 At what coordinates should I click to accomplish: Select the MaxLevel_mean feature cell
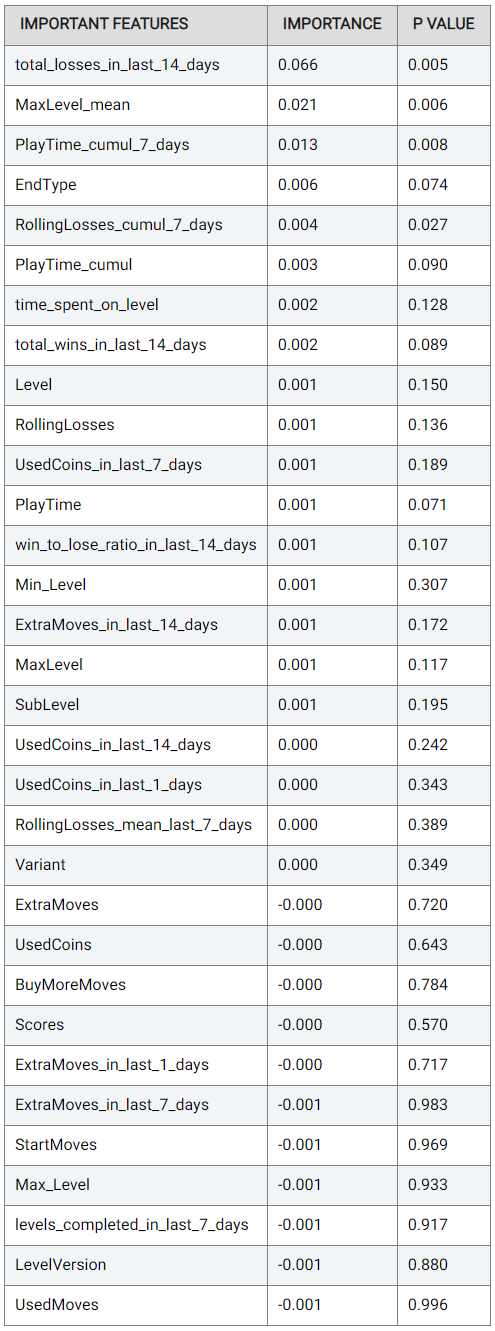(x=135, y=105)
